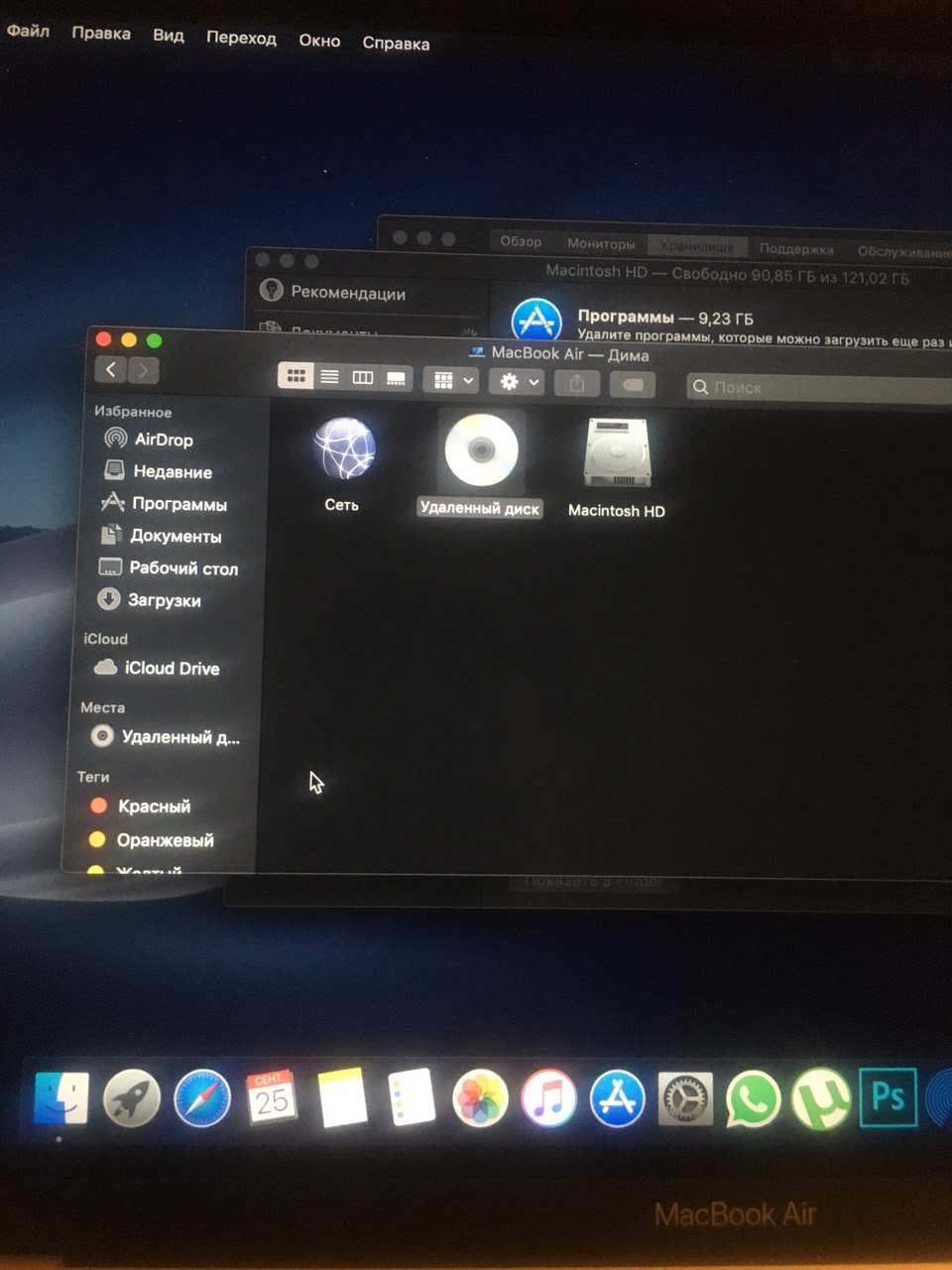Click the Избранное sidebar header

pyautogui.click(x=133, y=411)
